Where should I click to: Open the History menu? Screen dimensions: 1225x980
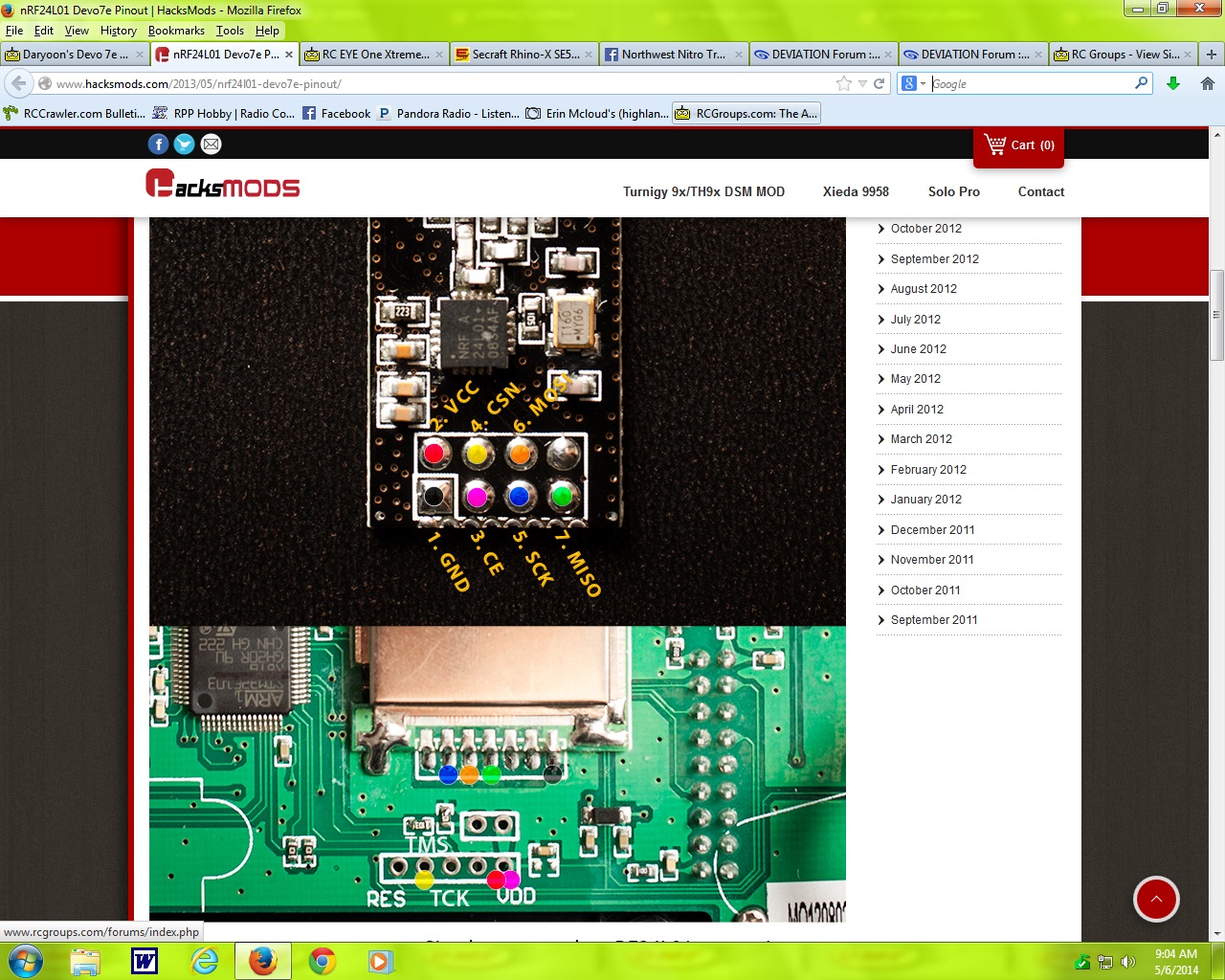[119, 31]
